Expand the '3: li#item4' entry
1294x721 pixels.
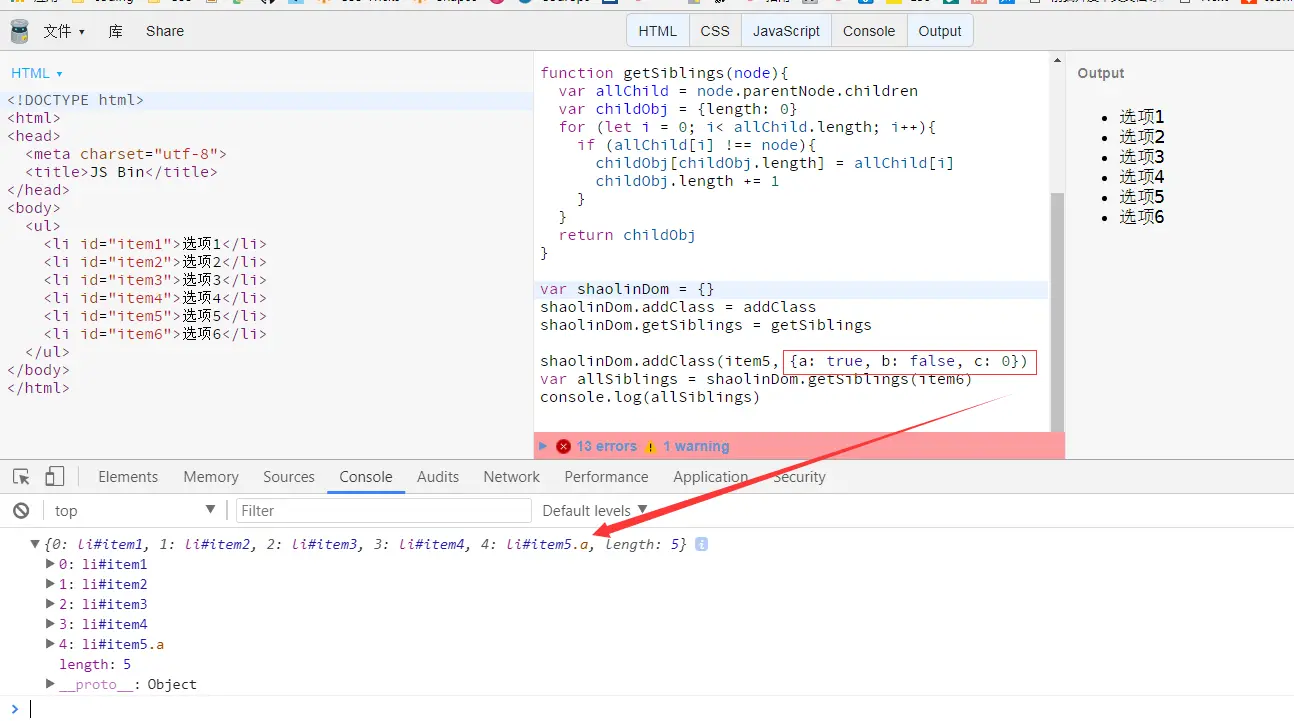tap(51, 624)
